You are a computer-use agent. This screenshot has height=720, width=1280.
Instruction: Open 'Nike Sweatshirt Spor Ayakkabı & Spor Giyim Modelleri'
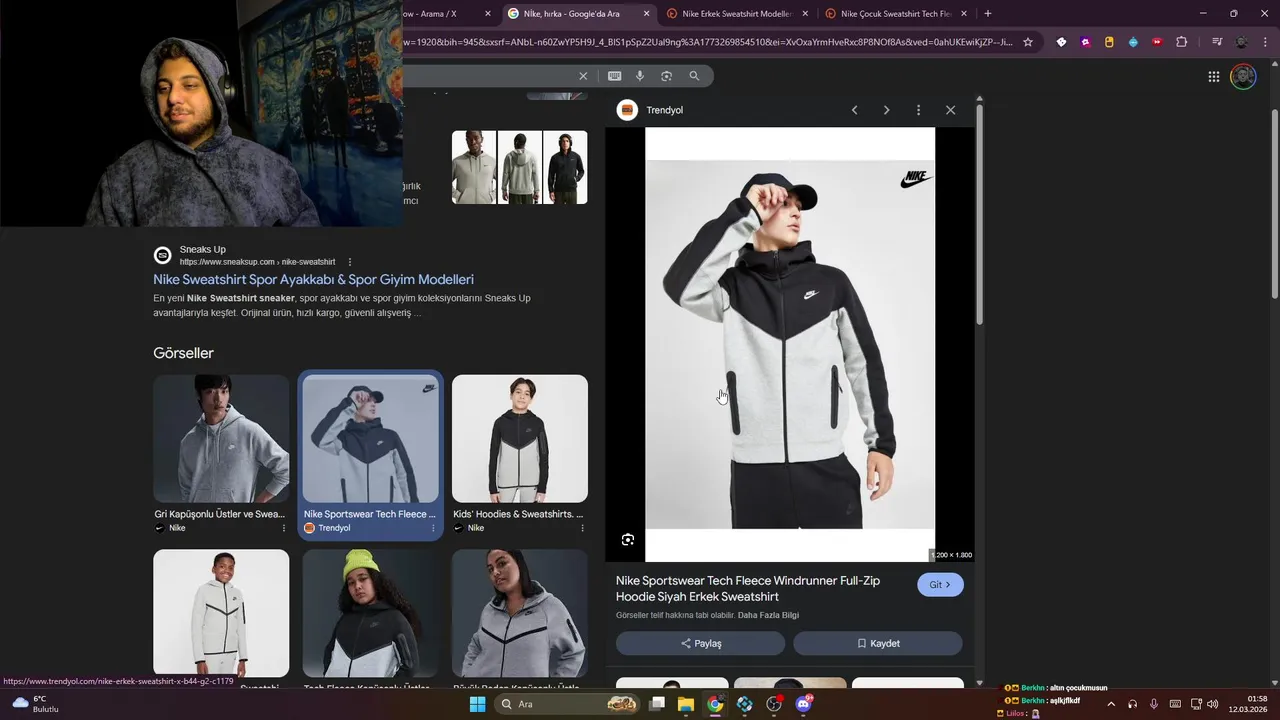tap(313, 280)
